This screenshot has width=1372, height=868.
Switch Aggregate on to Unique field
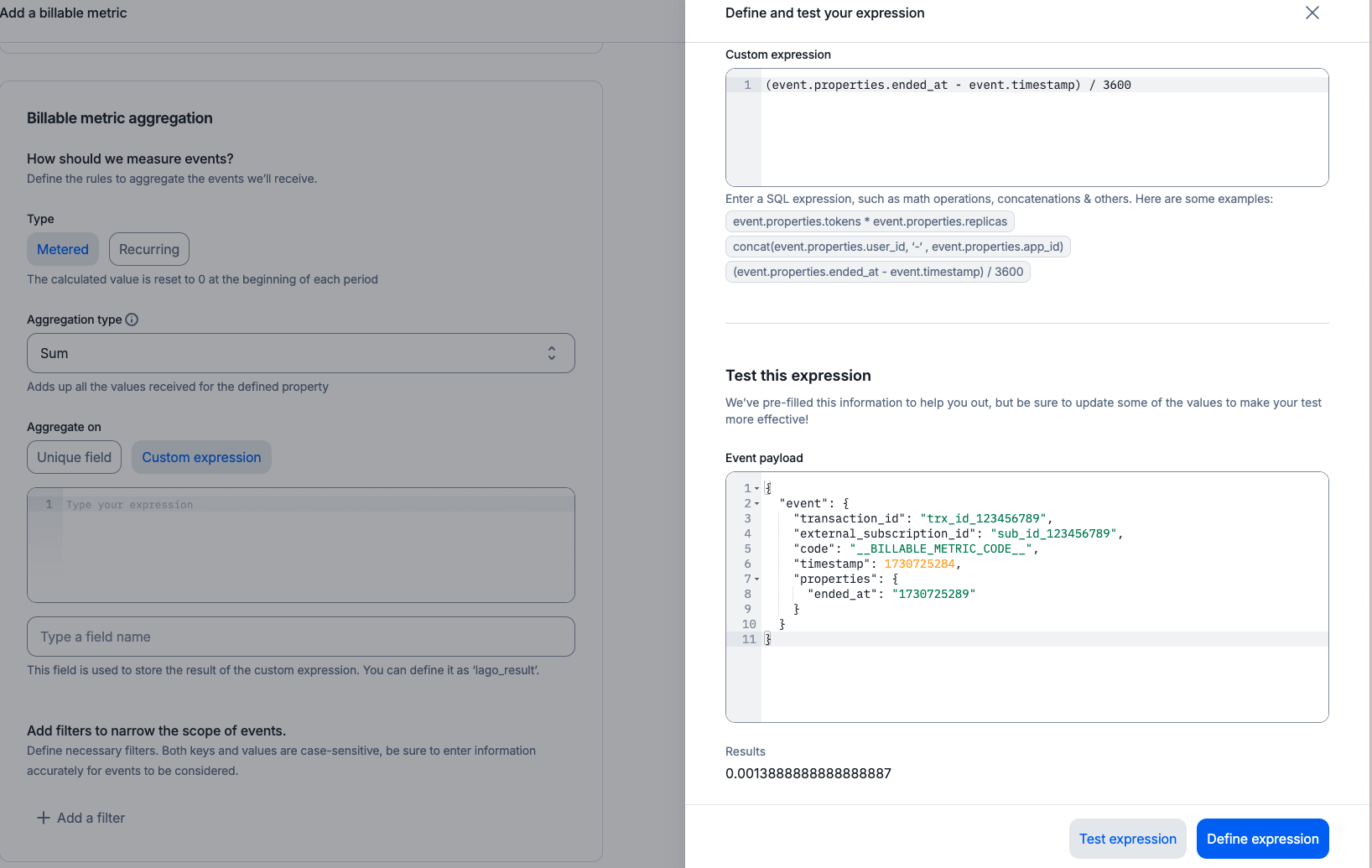[75, 457]
